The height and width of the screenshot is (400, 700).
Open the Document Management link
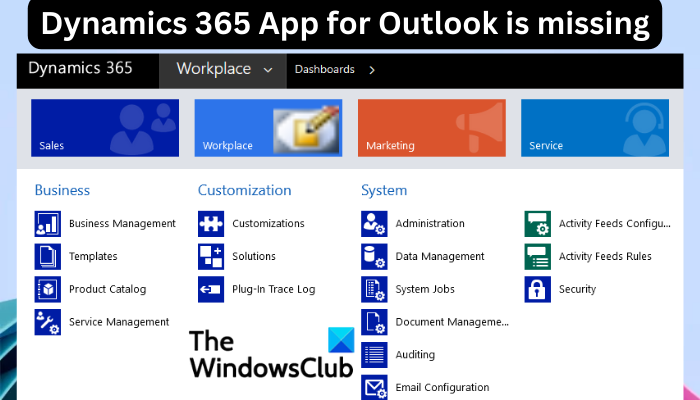(452, 322)
